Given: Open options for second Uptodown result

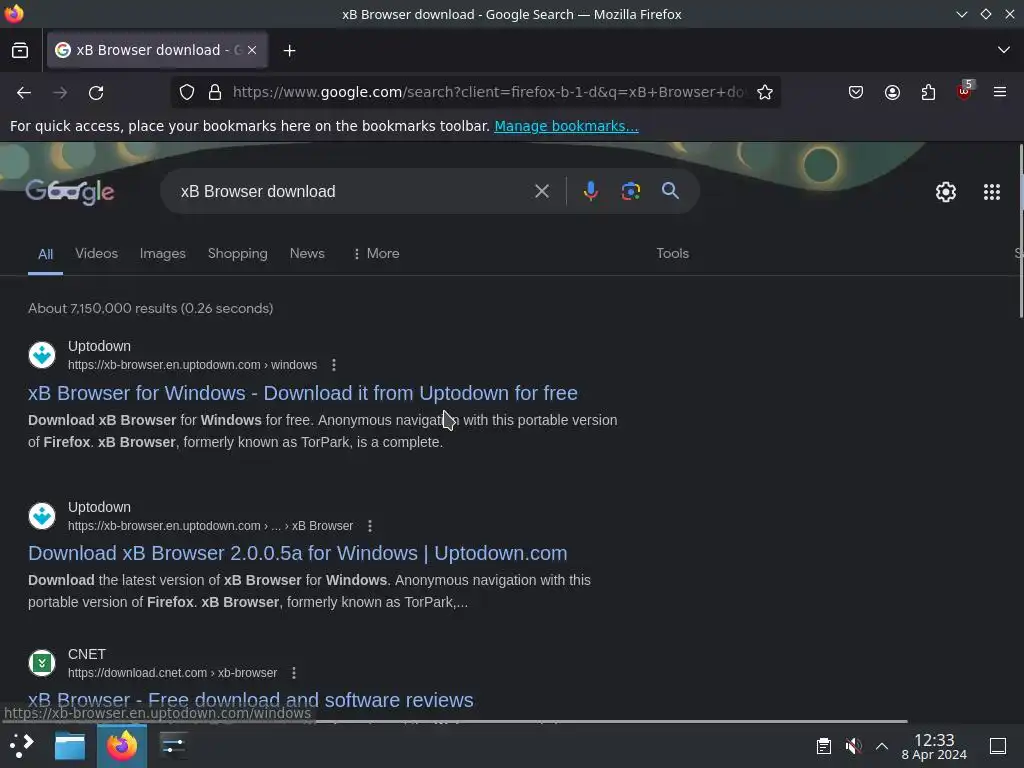Looking at the screenshot, I should (x=370, y=526).
